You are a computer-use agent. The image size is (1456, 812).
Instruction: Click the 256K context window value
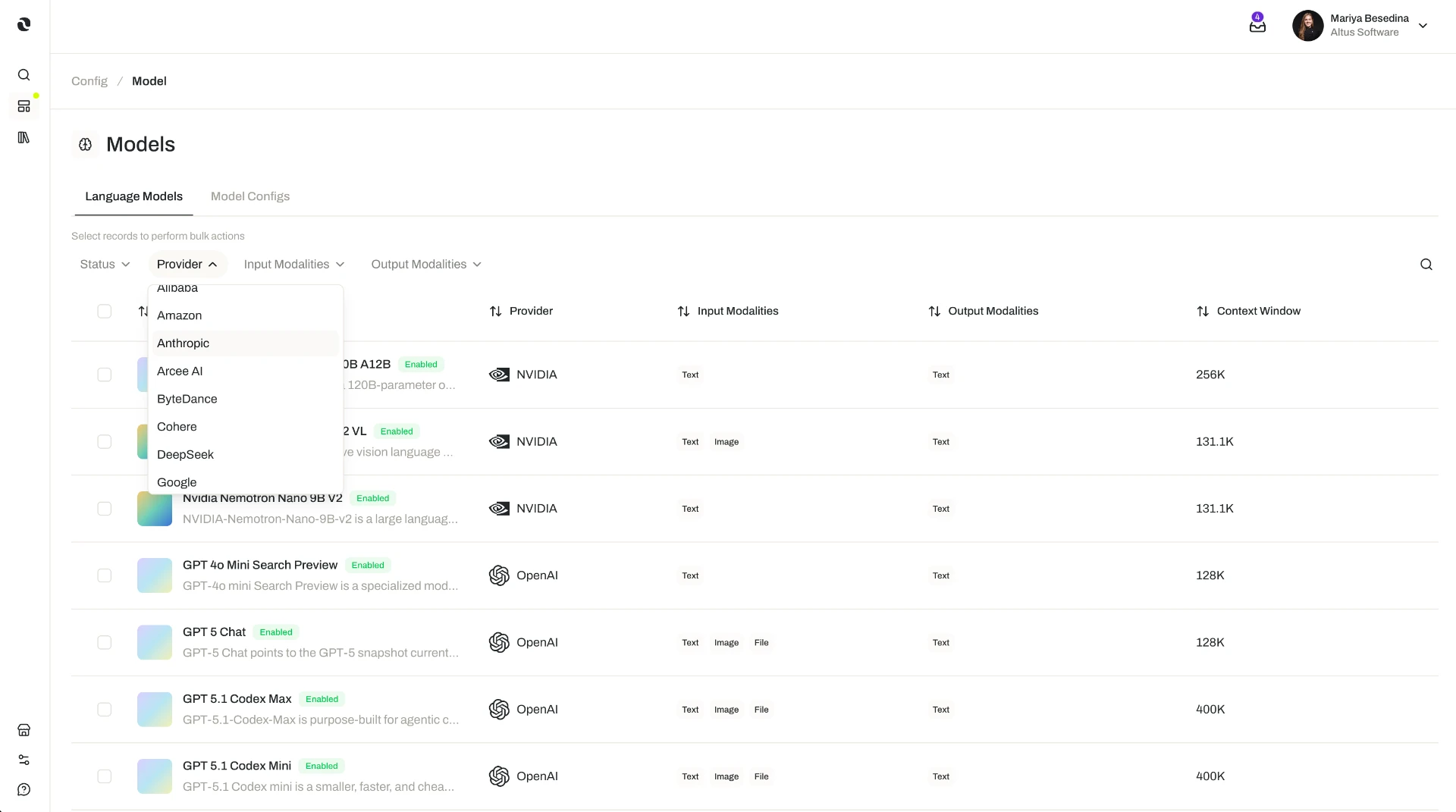click(x=1210, y=375)
